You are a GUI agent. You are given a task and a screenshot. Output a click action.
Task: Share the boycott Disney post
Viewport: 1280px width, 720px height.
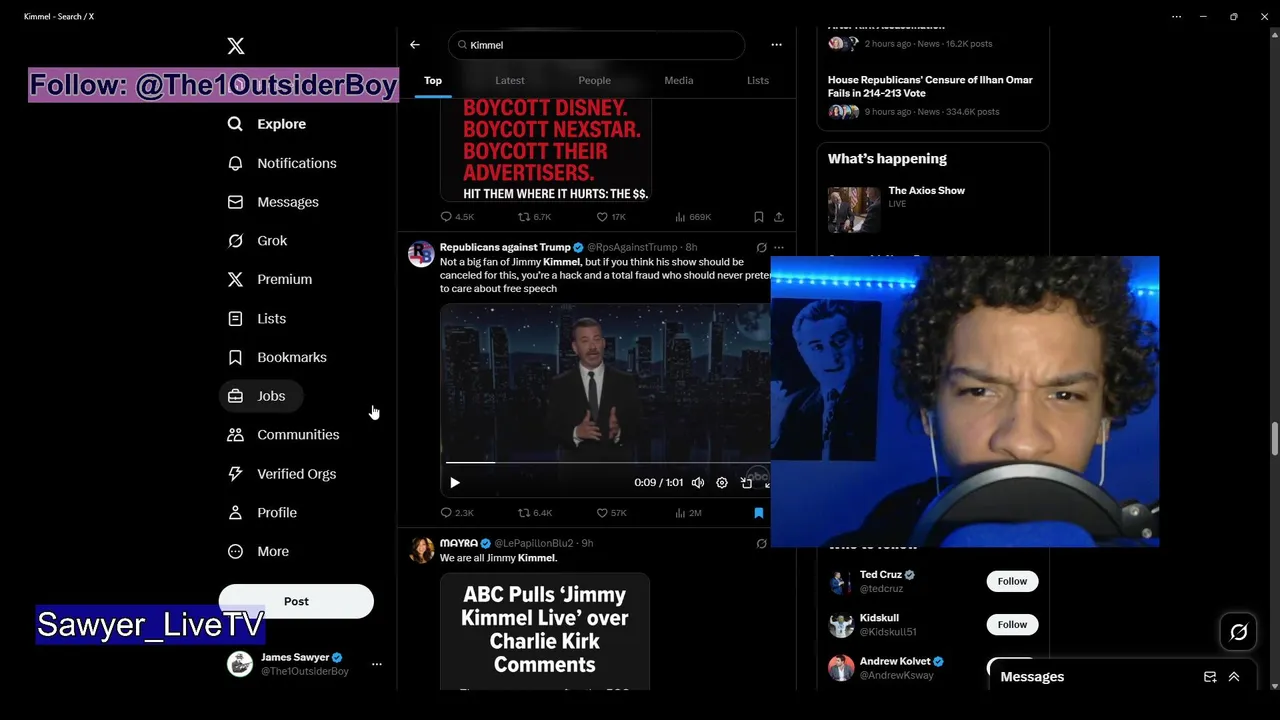pos(779,217)
